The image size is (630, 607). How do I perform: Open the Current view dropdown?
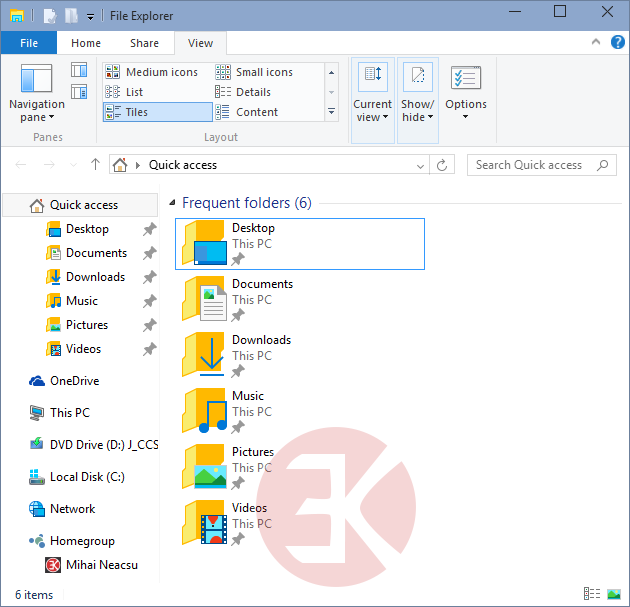372,100
